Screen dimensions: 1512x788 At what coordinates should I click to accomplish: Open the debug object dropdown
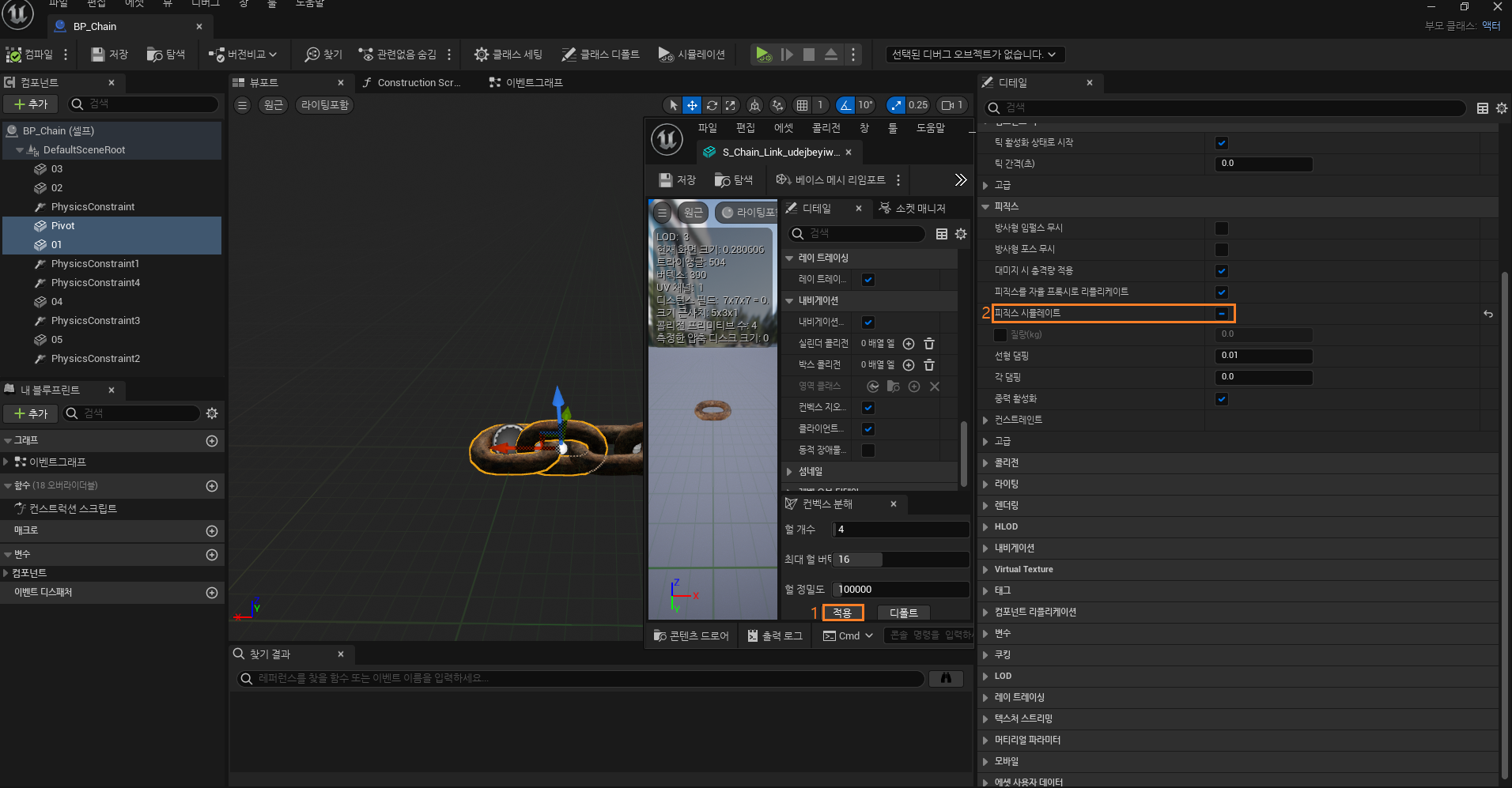coord(974,55)
